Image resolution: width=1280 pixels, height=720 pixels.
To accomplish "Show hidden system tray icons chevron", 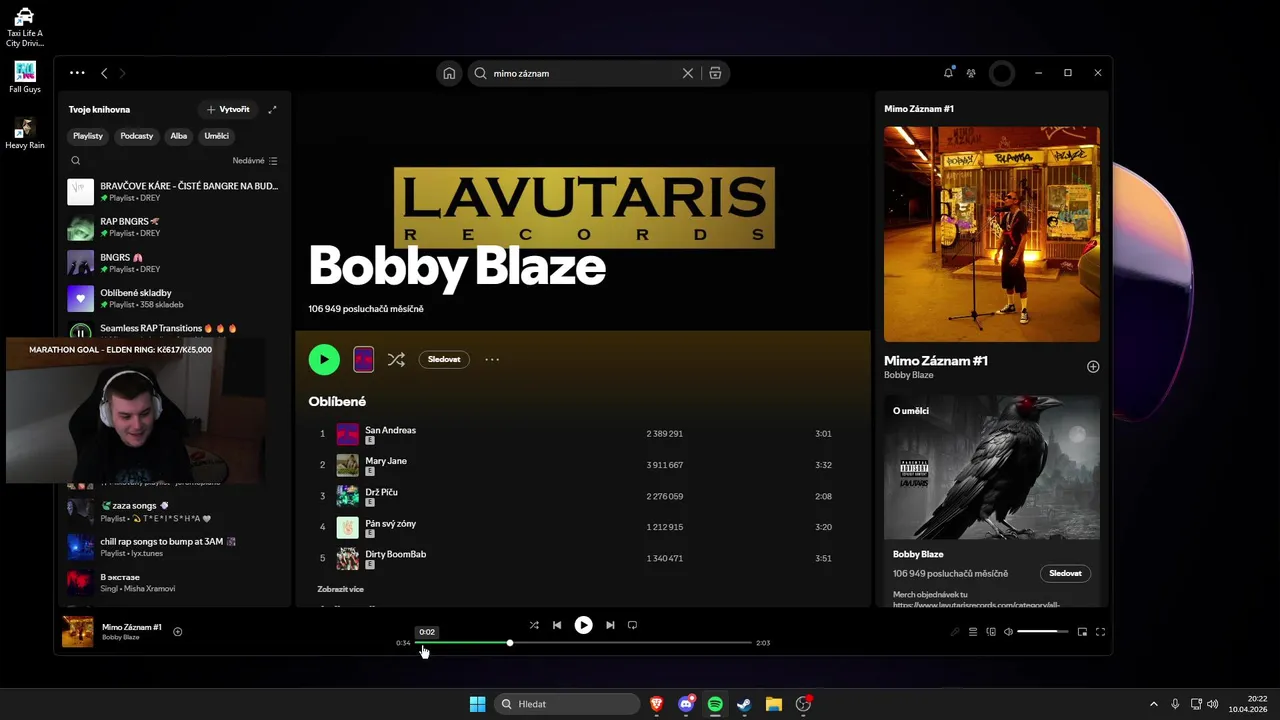I will pos(1153,704).
